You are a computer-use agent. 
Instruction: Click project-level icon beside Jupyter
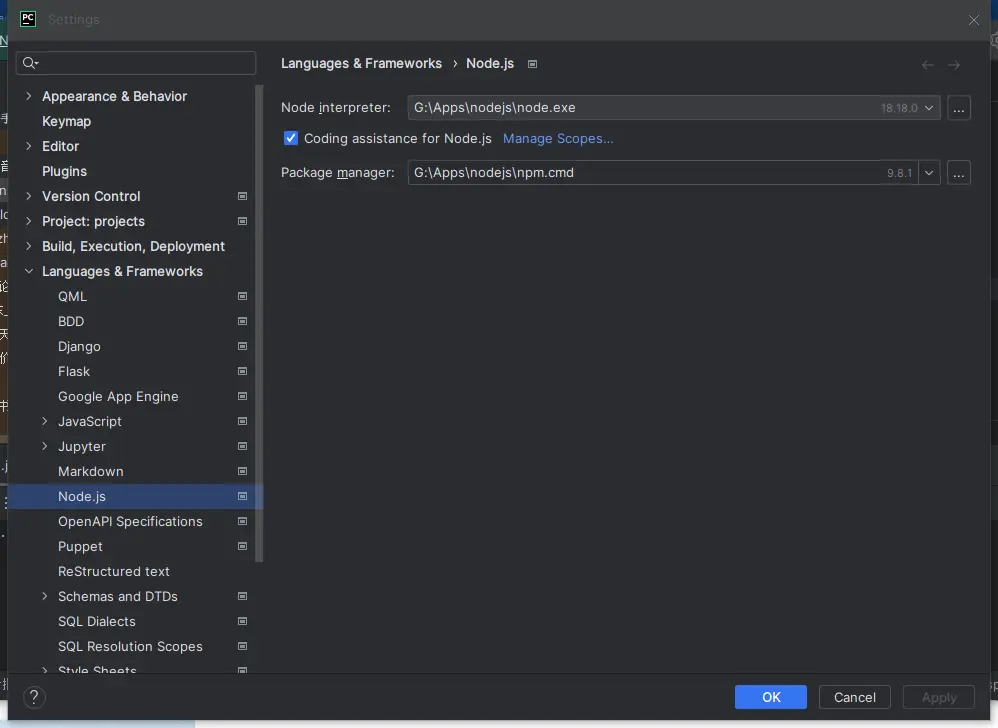tap(242, 446)
